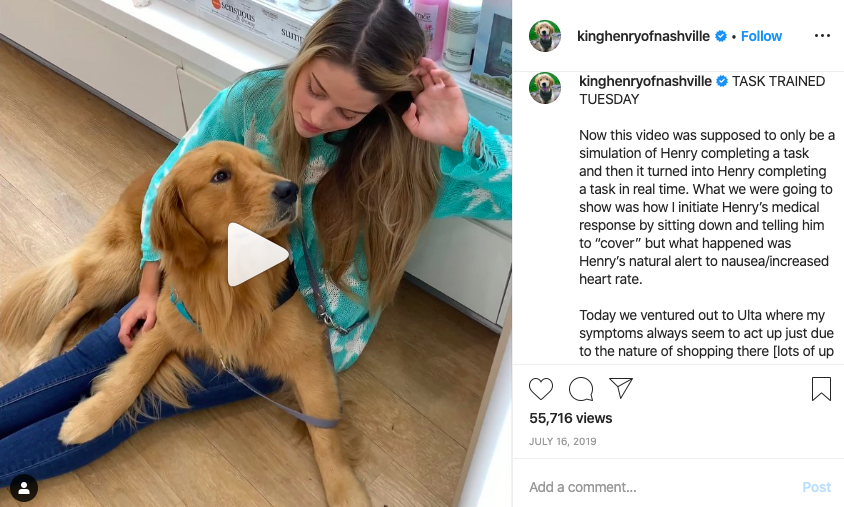Image resolution: width=844 pixels, height=507 pixels.
Task: Click the avatar beside the caption
Action: pyautogui.click(x=545, y=88)
